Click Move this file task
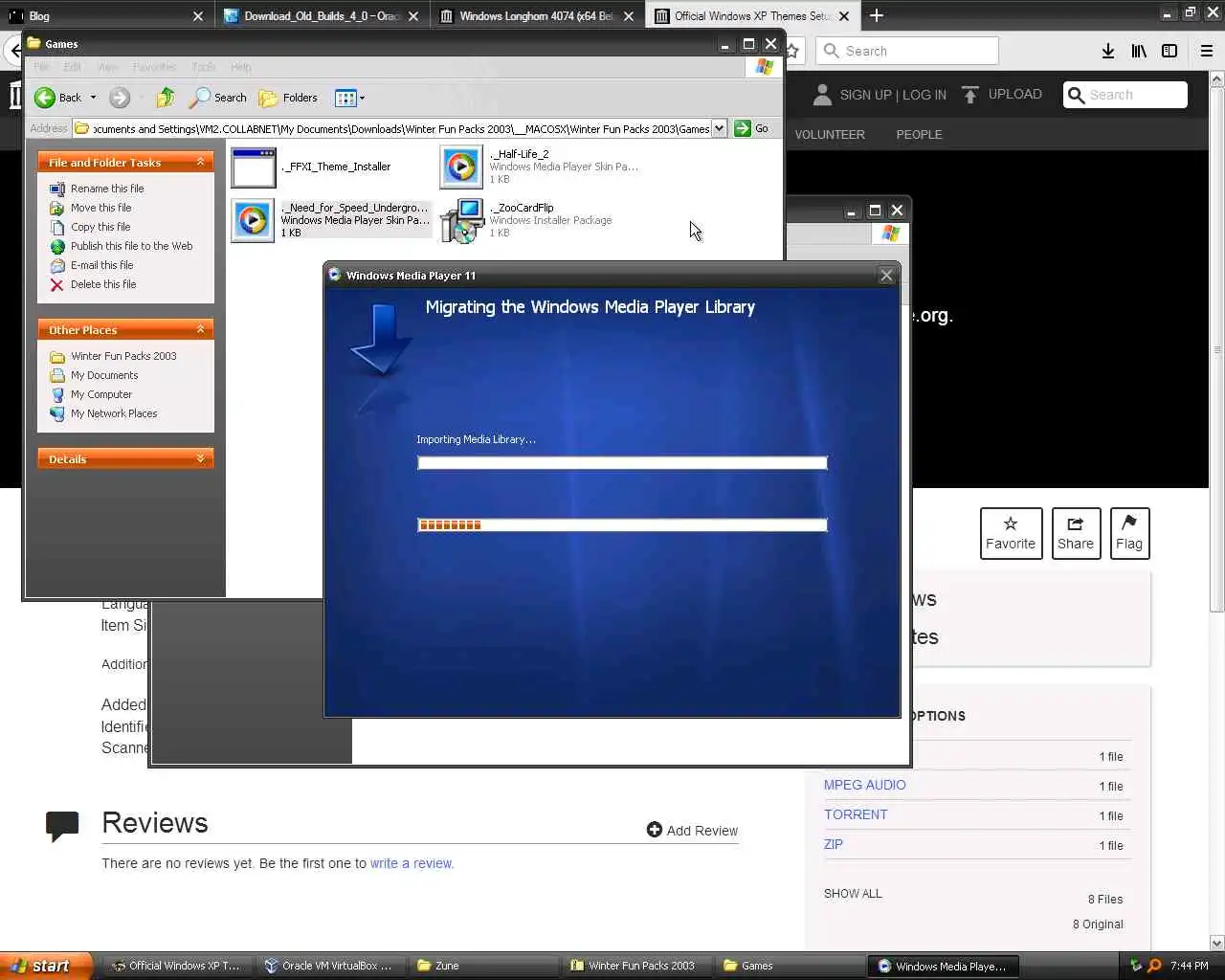 click(100, 208)
